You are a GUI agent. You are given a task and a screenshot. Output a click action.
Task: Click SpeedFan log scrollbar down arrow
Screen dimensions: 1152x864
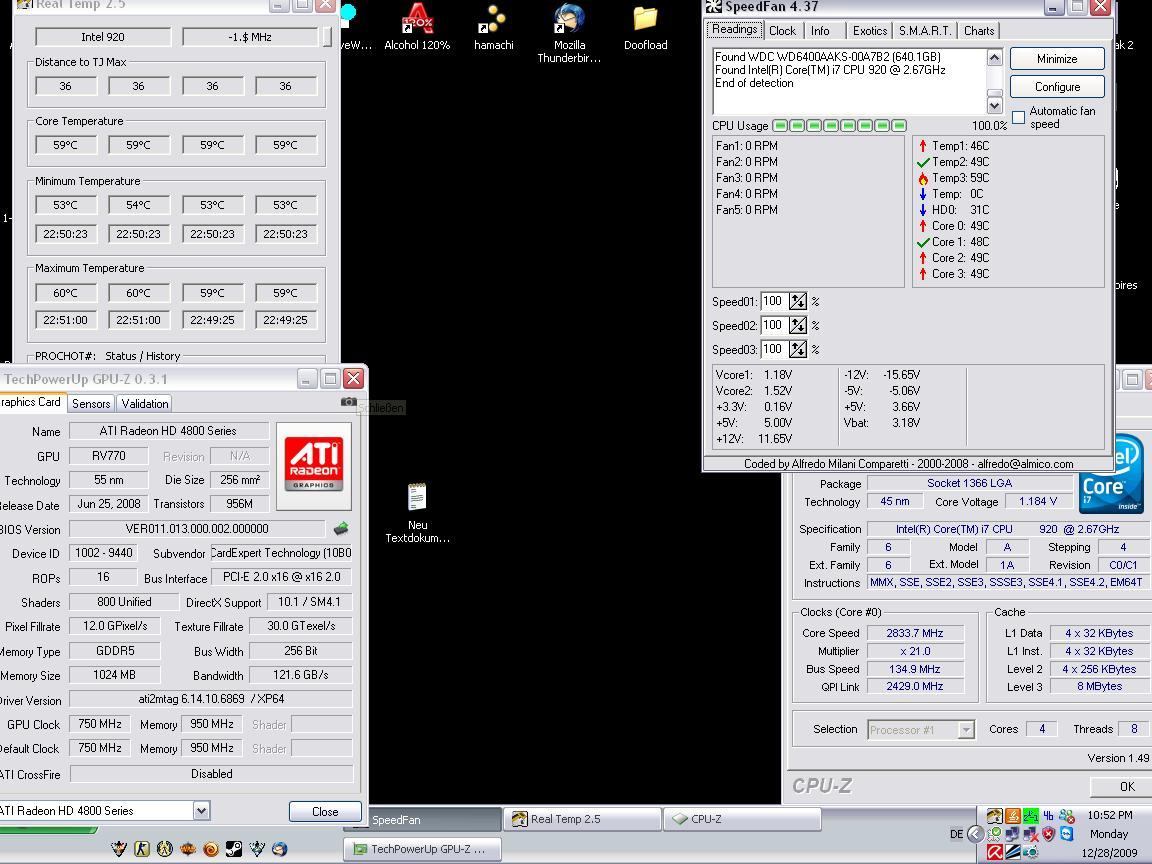994,105
